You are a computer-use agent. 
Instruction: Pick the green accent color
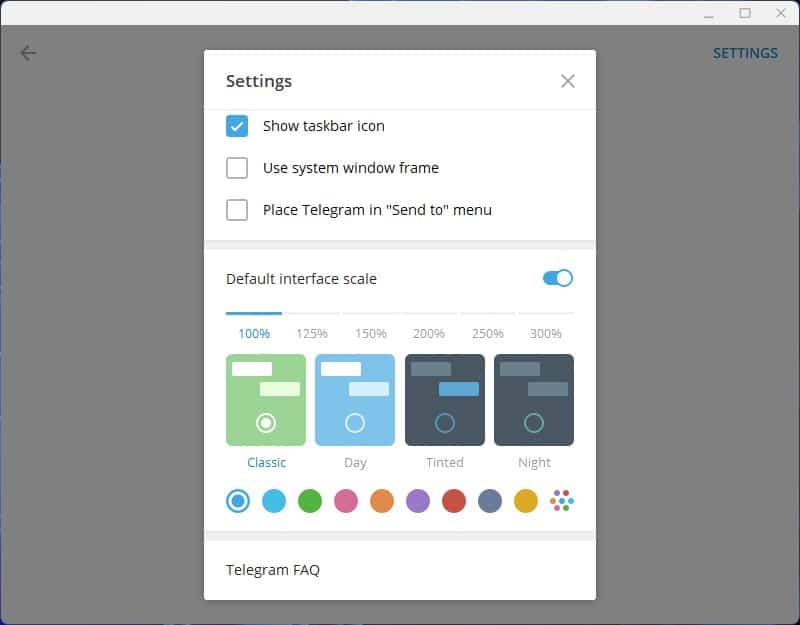[310, 501]
